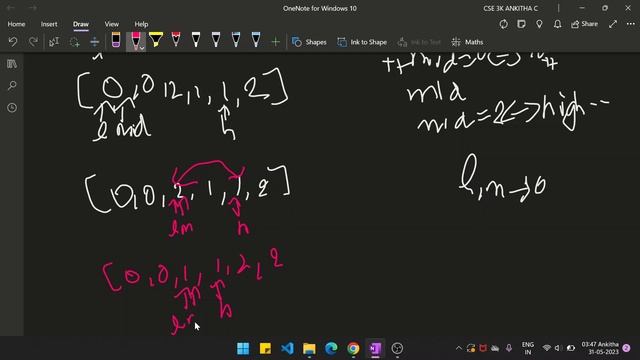The image size is (640, 360).
Task: Select the yellow highlighter
Action: pos(156,40)
